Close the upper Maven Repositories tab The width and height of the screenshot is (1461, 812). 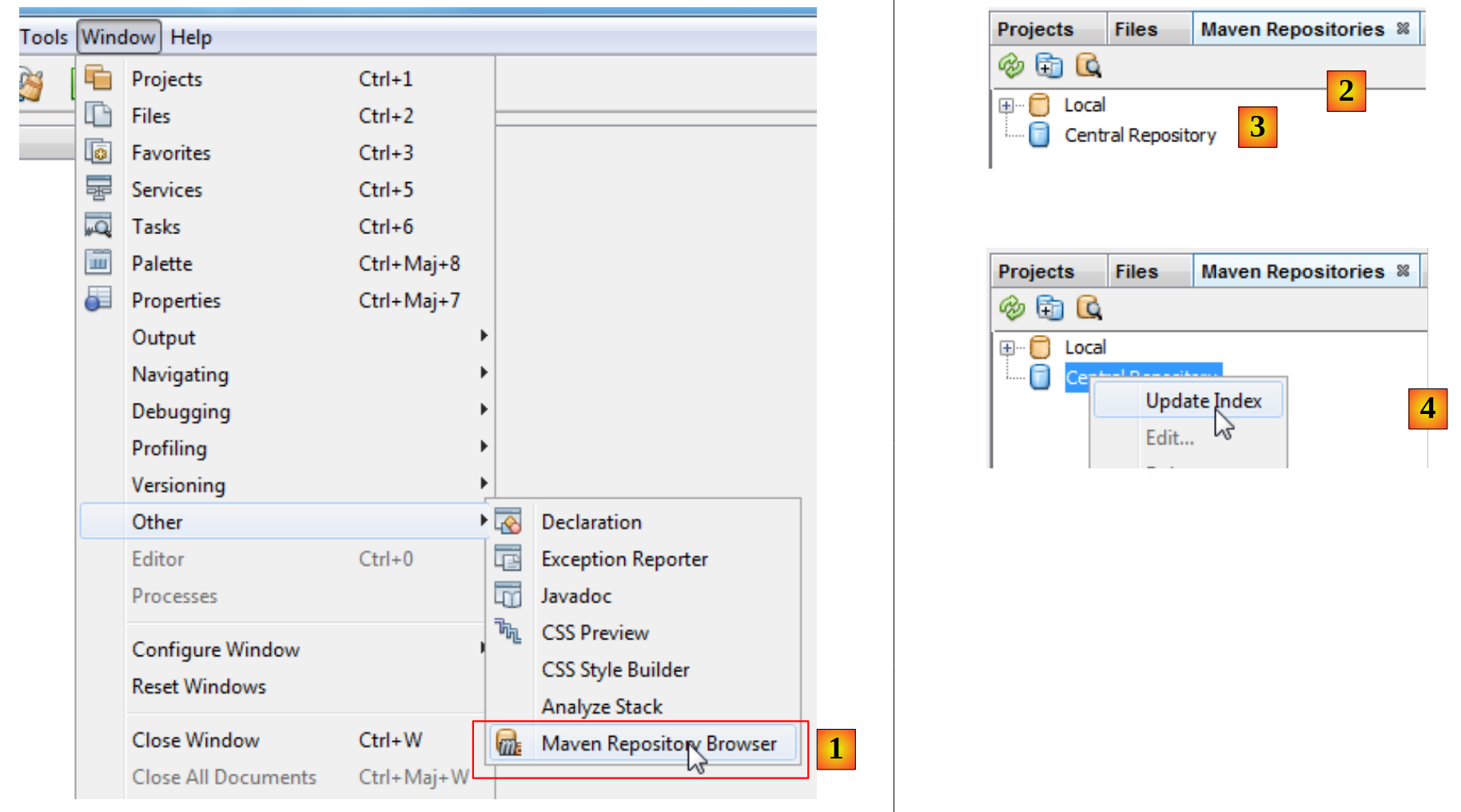1403,29
